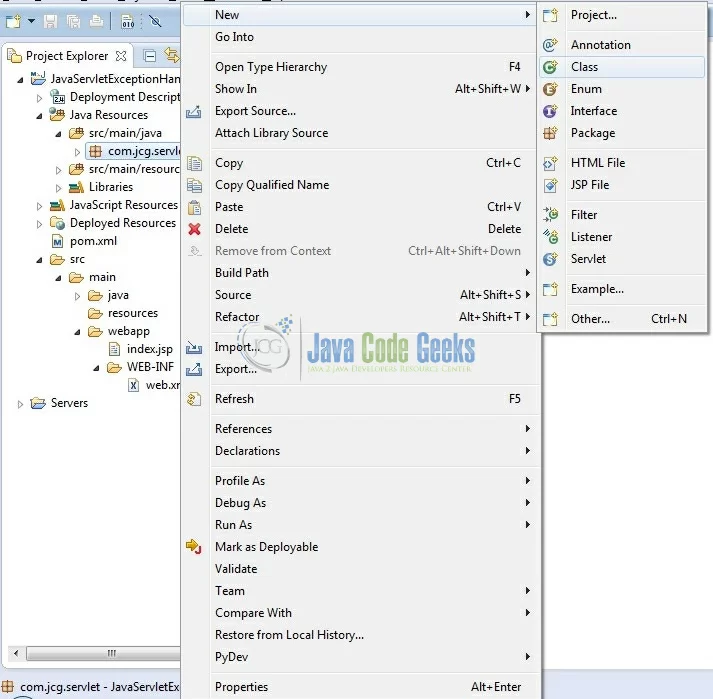The width and height of the screenshot is (713, 699).
Task: Click the HTML File icon
Action: [550, 163]
